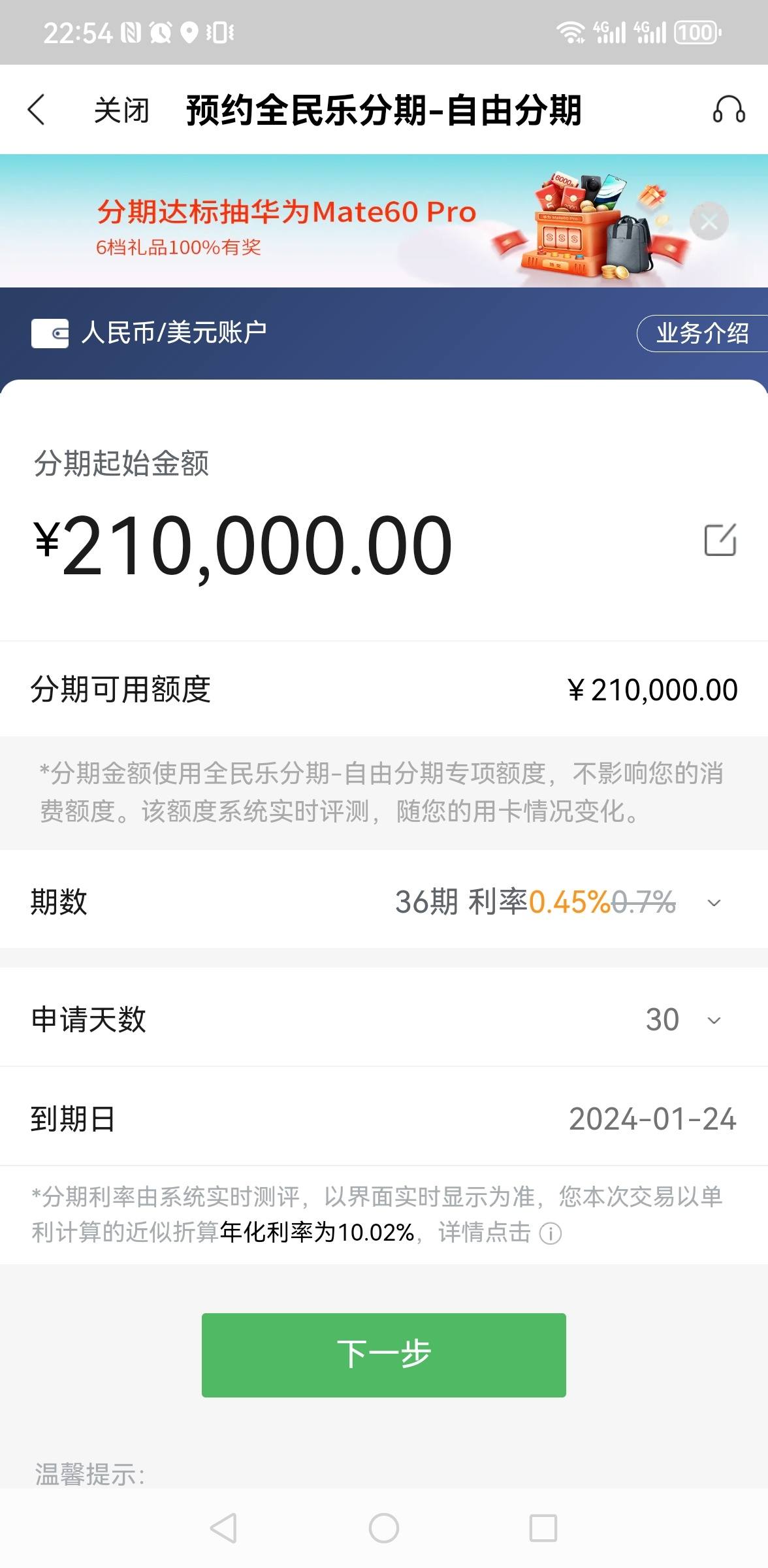768x1568 pixels.
Task: Tap the 人民币/美元账户 account label
Action: pos(174,333)
